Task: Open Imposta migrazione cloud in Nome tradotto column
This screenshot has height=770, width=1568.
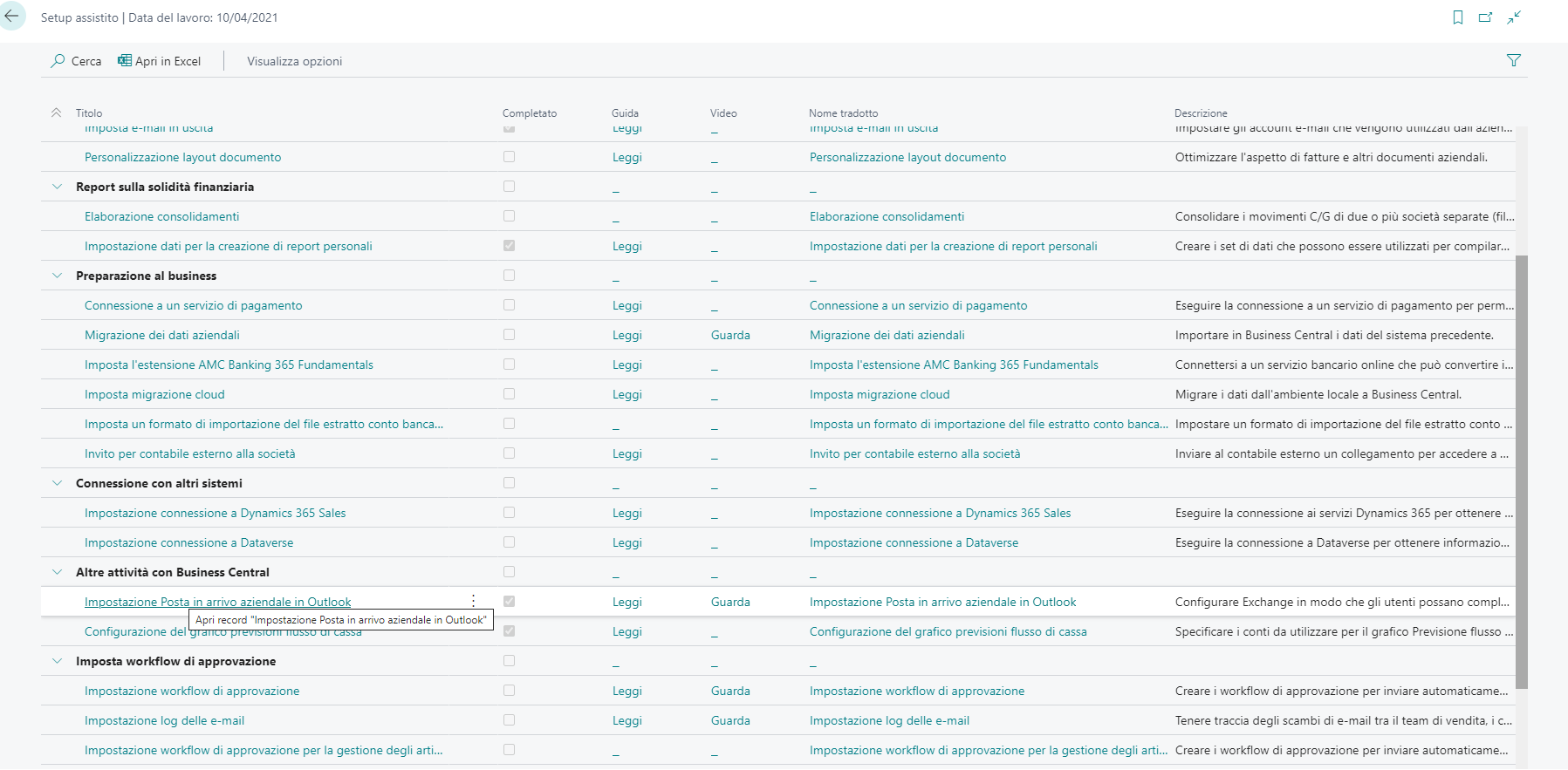Action: (x=880, y=394)
